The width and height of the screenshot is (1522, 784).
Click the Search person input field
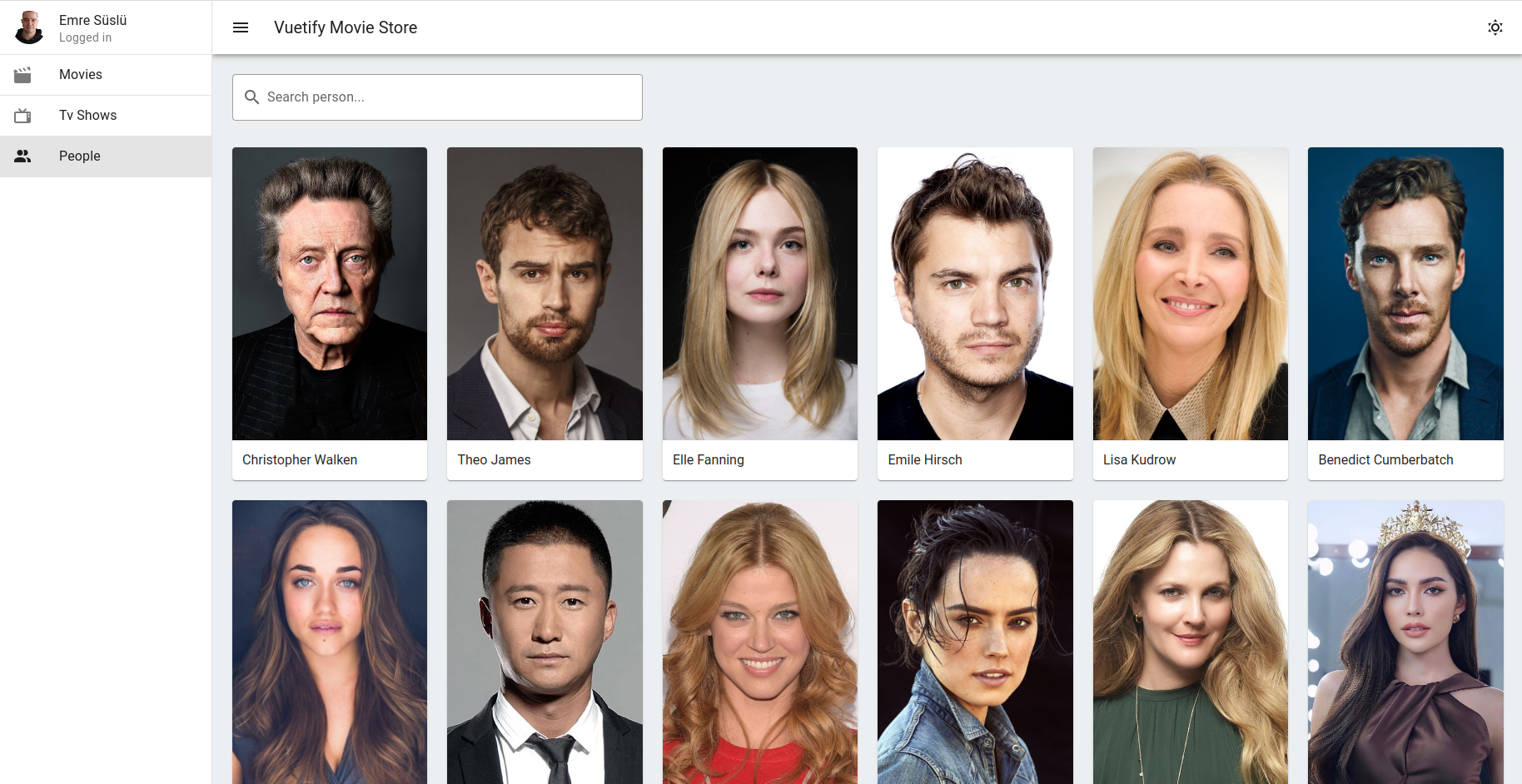pos(437,97)
